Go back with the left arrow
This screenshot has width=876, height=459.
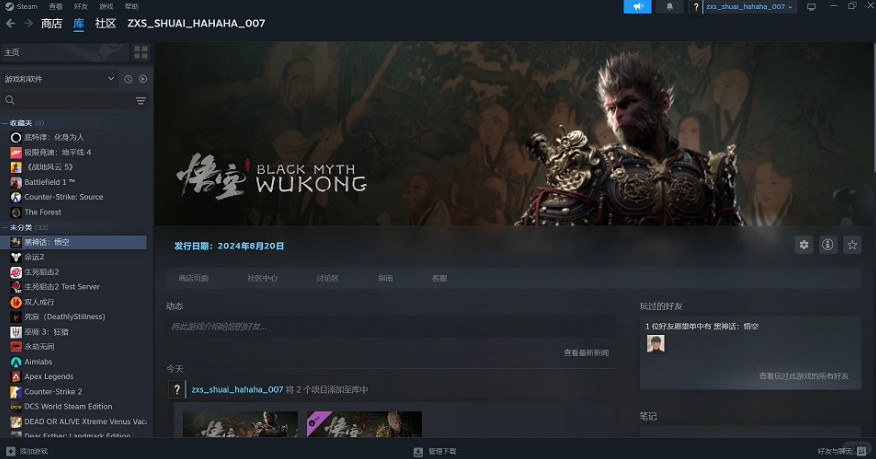pos(9,24)
